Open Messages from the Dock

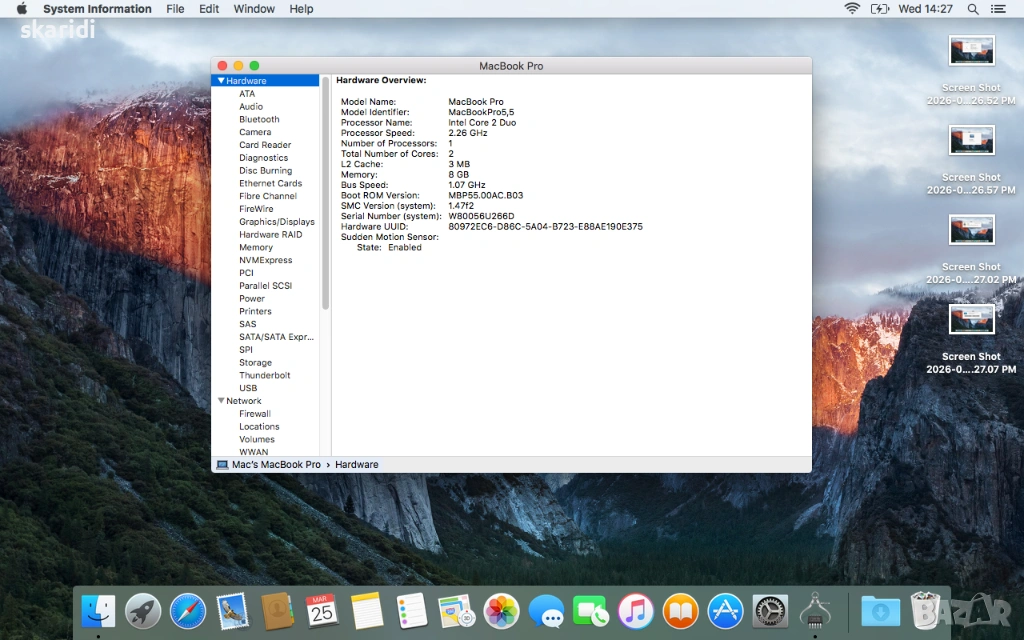coord(546,610)
